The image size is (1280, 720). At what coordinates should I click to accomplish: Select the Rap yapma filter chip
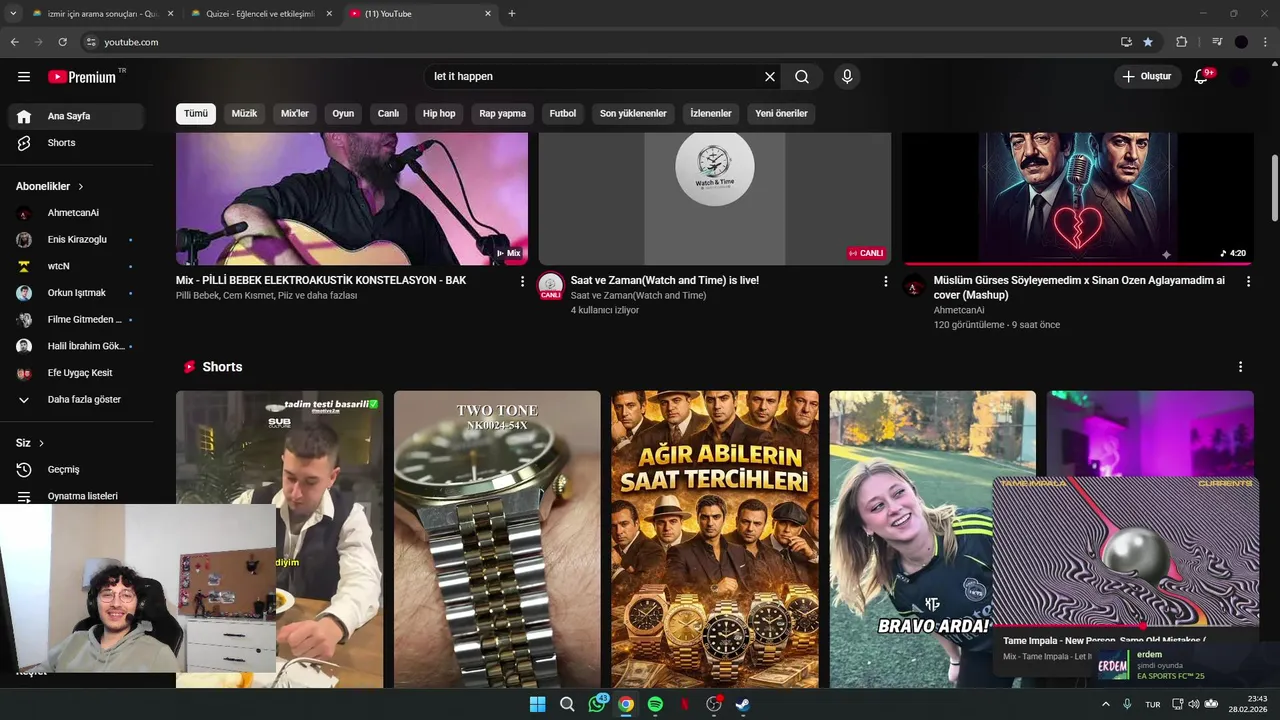pyautogui.click(x=503, y=114)
